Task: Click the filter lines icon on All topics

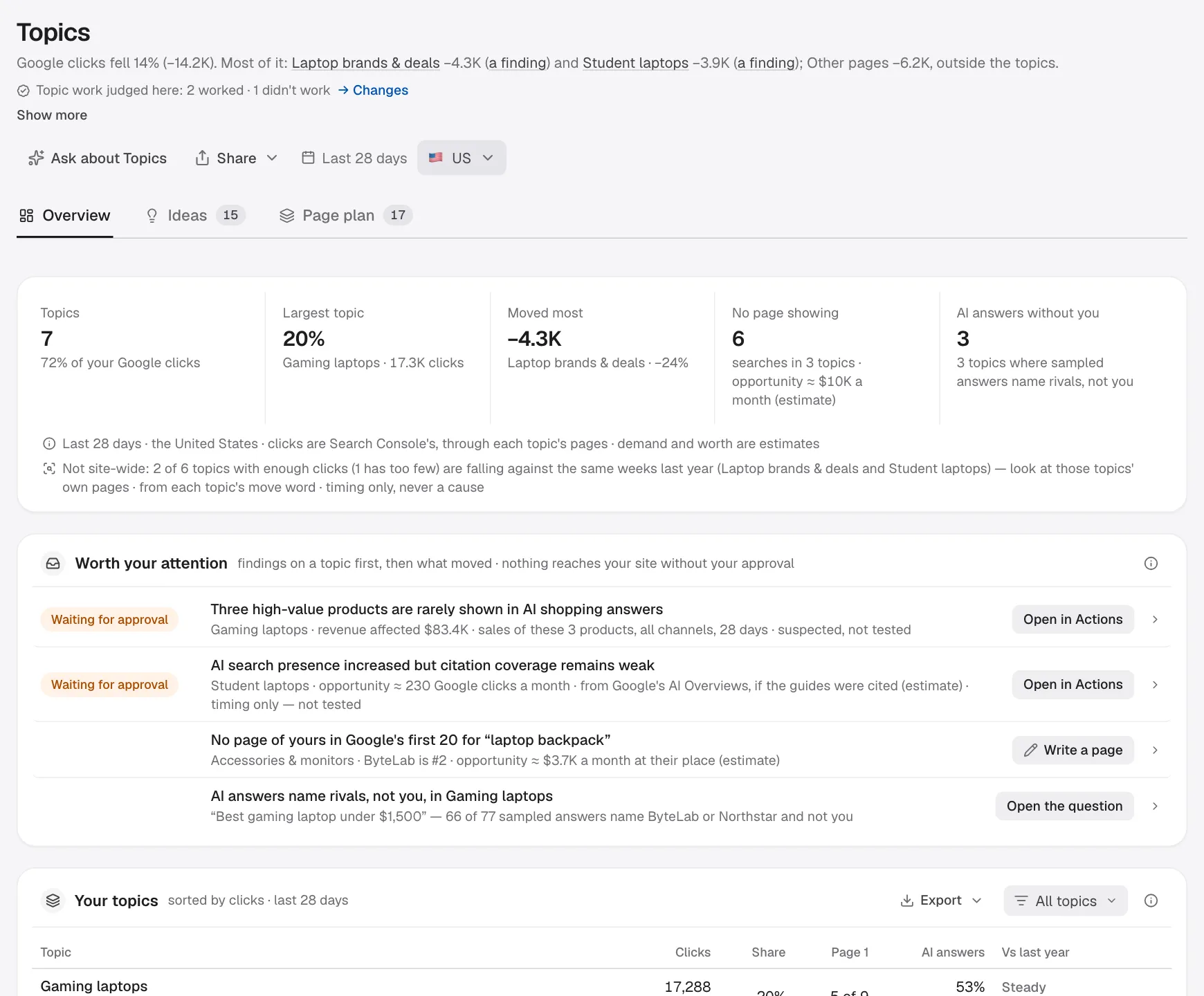Action: pos(1021,901)
